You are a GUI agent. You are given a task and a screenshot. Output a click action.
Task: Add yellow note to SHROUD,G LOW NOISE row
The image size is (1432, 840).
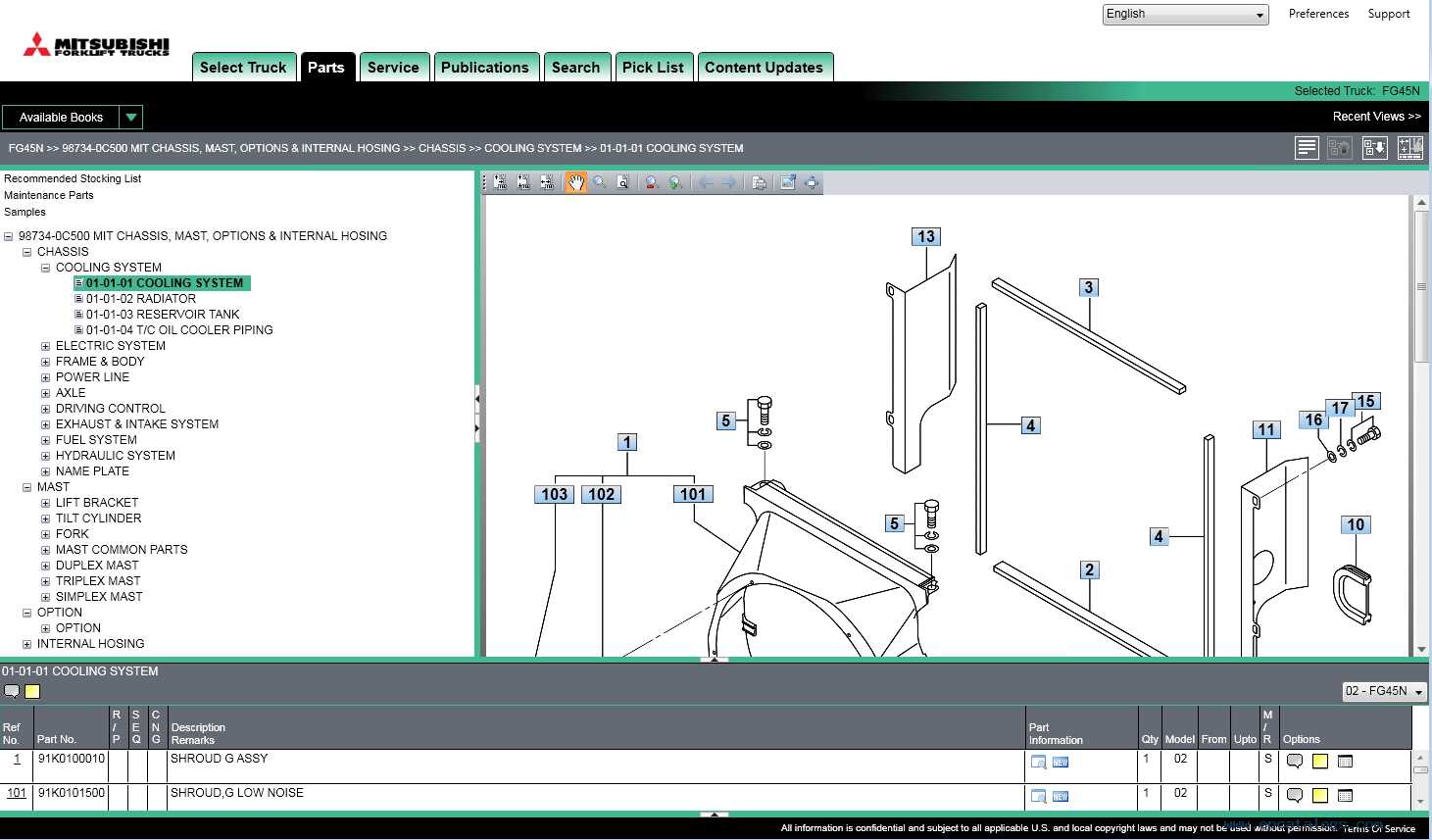click(1320, 795)
